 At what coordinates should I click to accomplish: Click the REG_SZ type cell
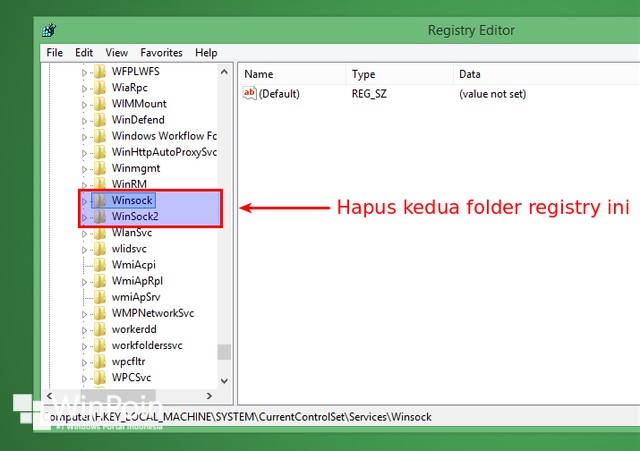click(369, 94)
